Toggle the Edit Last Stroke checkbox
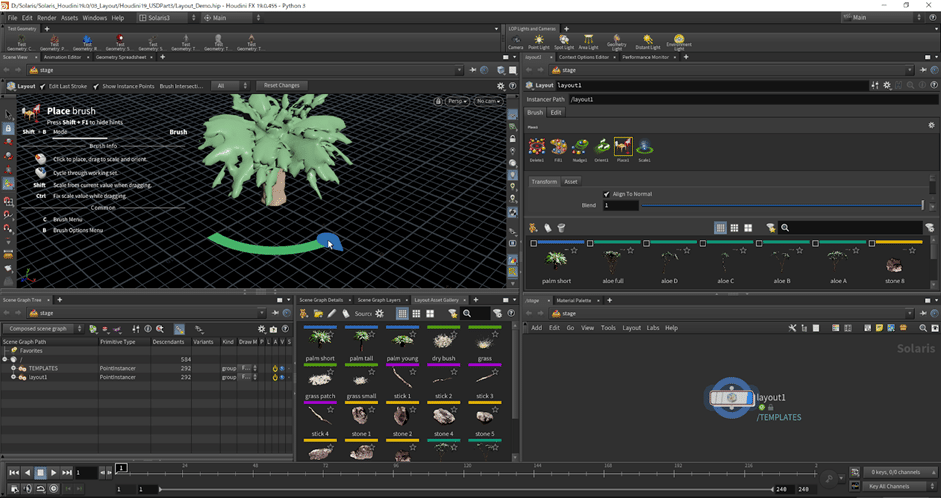The image size is (941, 498). [43, 86]
